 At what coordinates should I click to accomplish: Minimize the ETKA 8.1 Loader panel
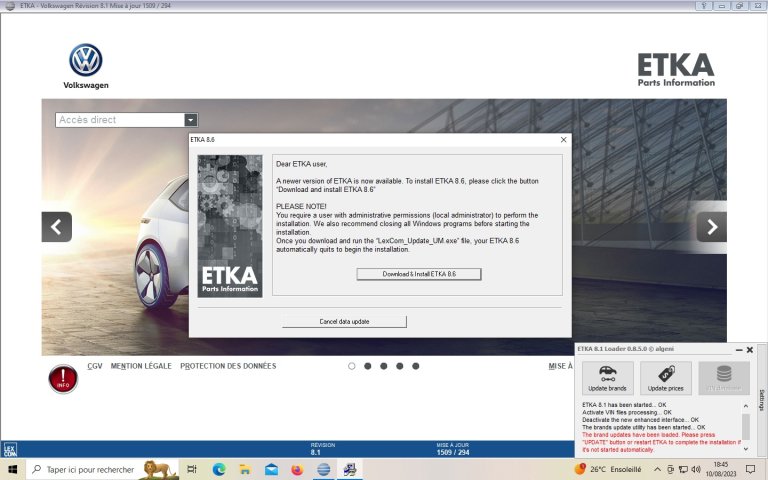739,350
